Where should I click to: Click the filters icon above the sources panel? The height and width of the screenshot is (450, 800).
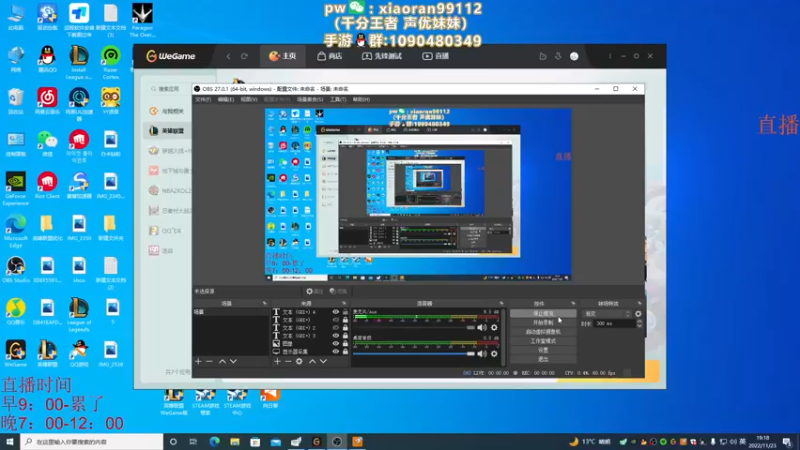[x=338, y=291]
